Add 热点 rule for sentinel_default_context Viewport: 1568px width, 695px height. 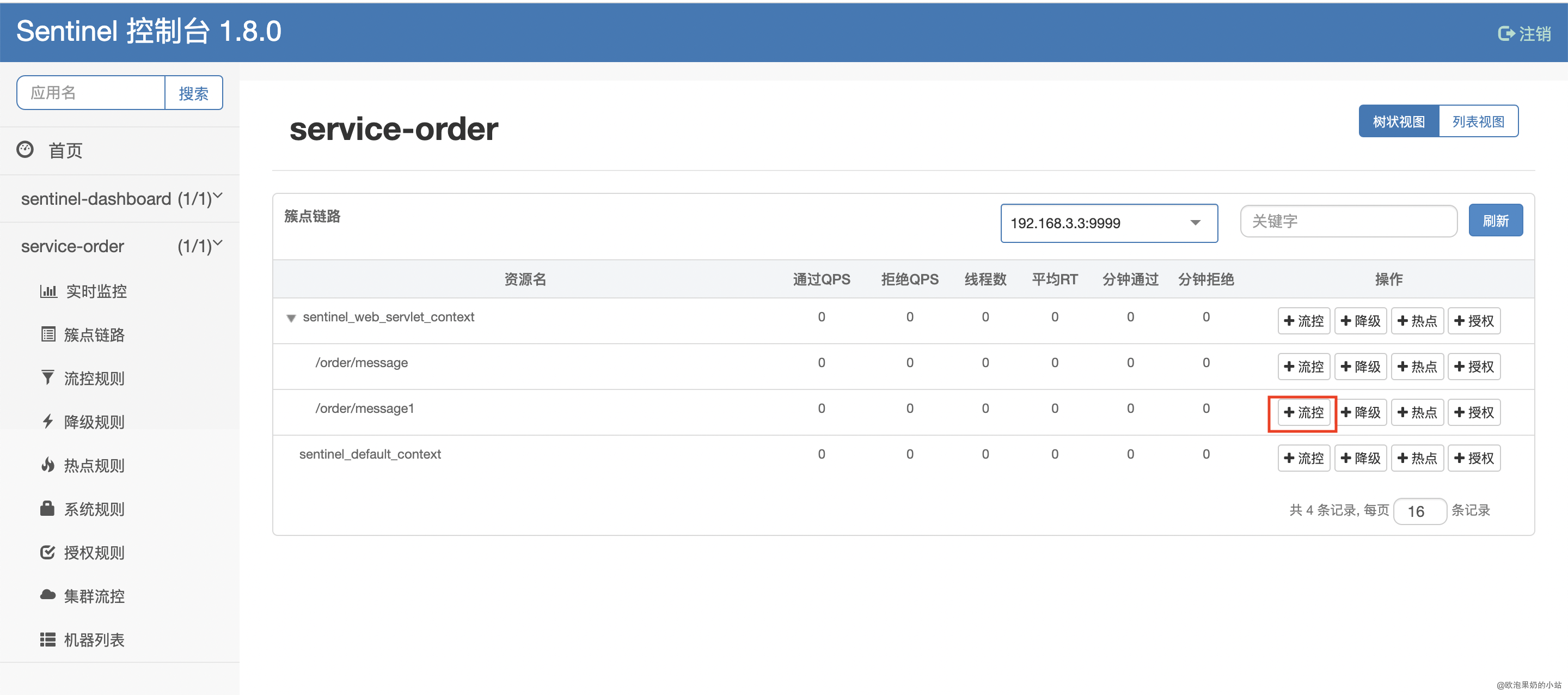[x=1417, y=458]
